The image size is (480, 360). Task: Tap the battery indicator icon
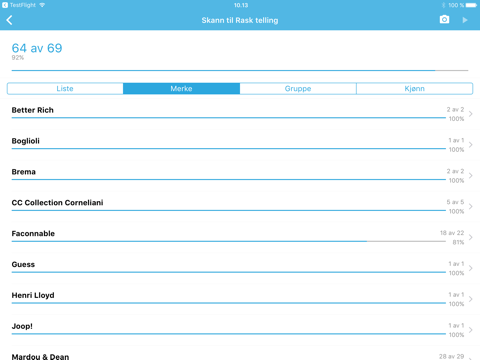471,5
